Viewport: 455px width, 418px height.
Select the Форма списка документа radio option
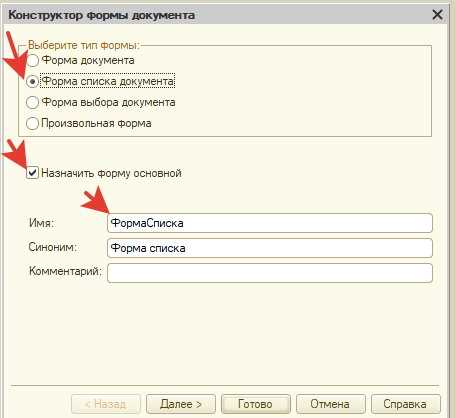click(32, 81)
